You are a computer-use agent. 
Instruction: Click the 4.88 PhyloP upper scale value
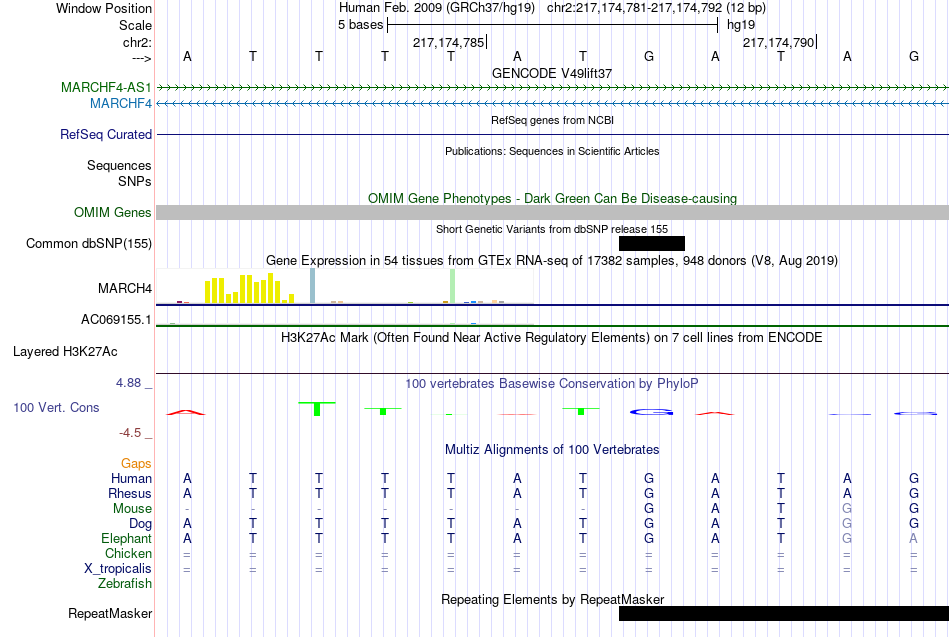[x=128, y=382]
